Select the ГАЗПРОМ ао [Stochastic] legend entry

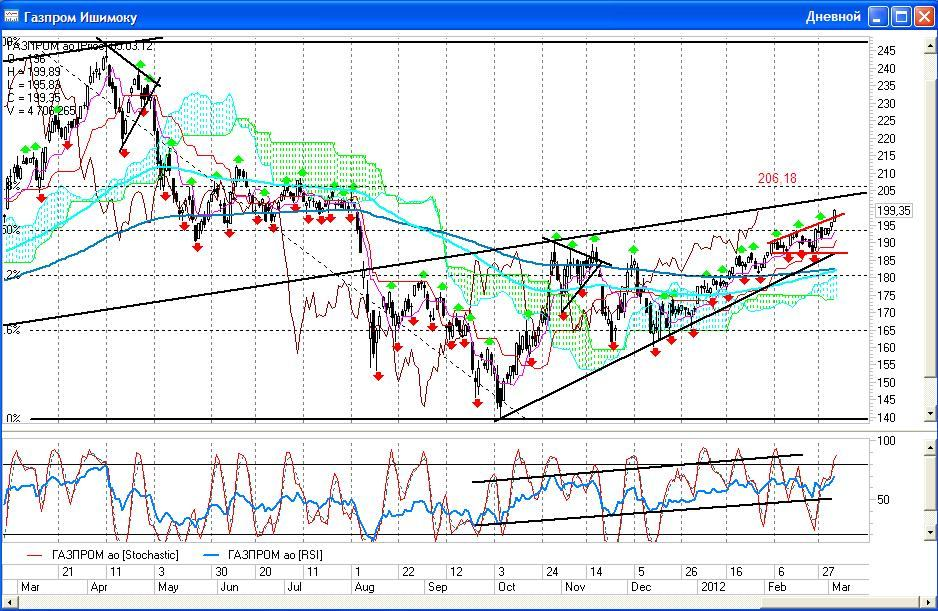click(115, 555)
